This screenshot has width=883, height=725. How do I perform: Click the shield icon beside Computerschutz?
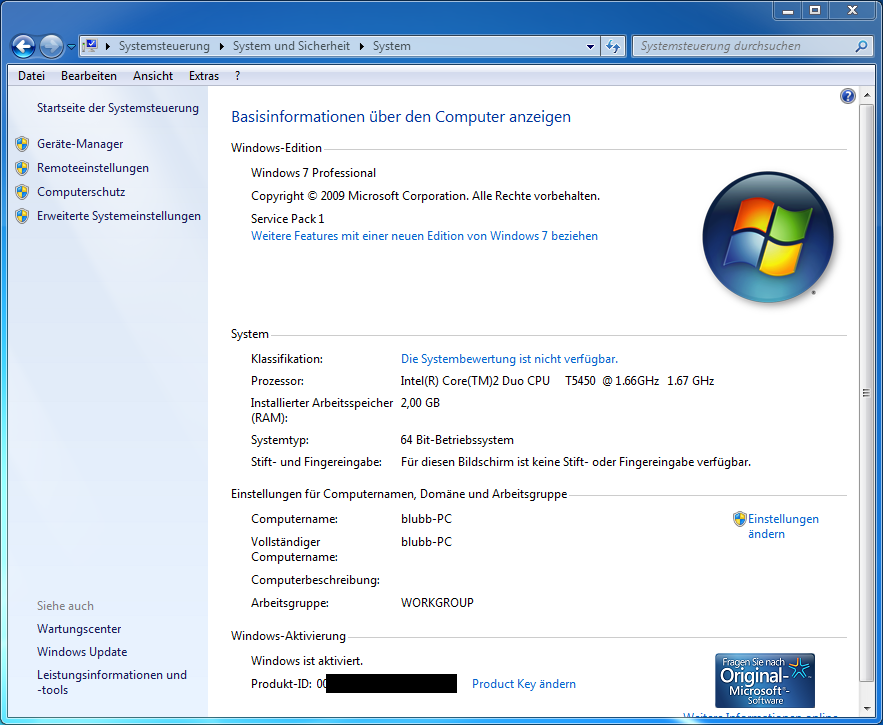click(x=22, y=192)
